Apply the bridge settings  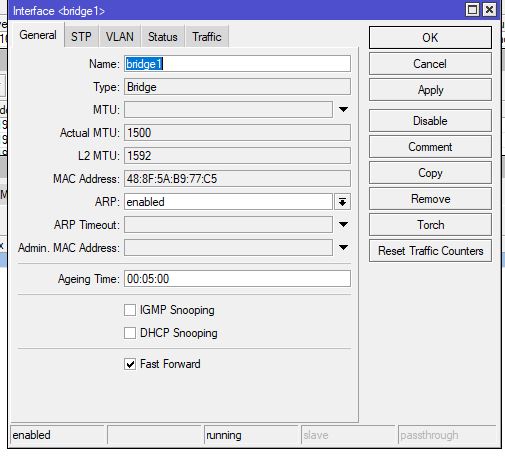coord(430,90)
